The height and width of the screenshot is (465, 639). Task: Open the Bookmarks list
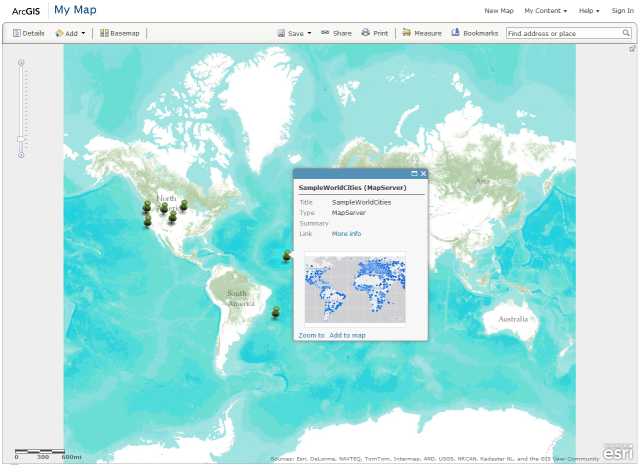pos(475,33)
